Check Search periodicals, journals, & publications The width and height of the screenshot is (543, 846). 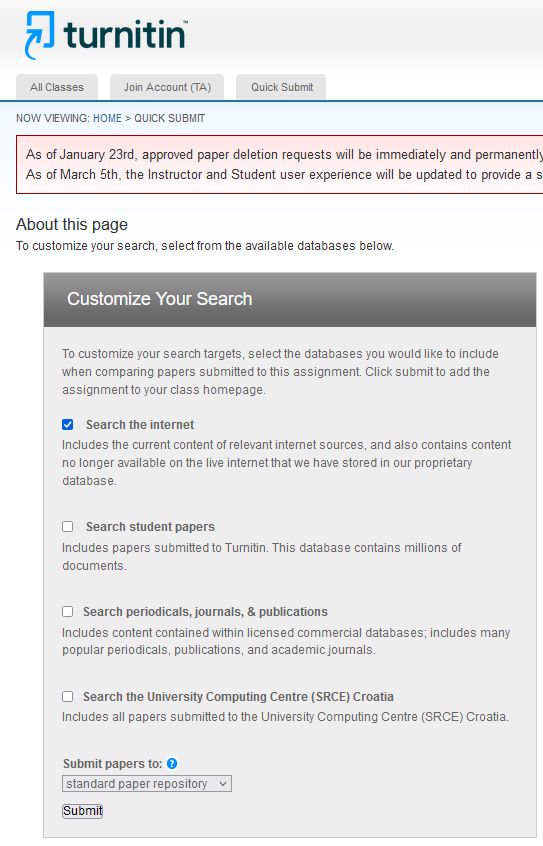(67, 611)
